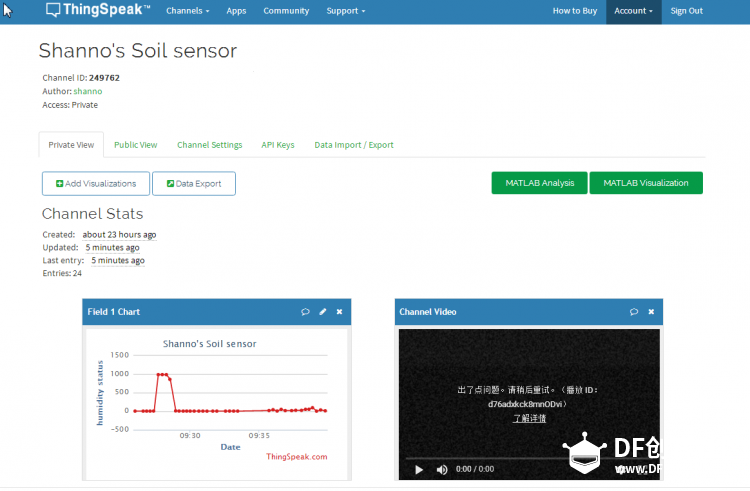
Task: Click the Last entry '5 minutes ago' text
Action: [118, 260]
